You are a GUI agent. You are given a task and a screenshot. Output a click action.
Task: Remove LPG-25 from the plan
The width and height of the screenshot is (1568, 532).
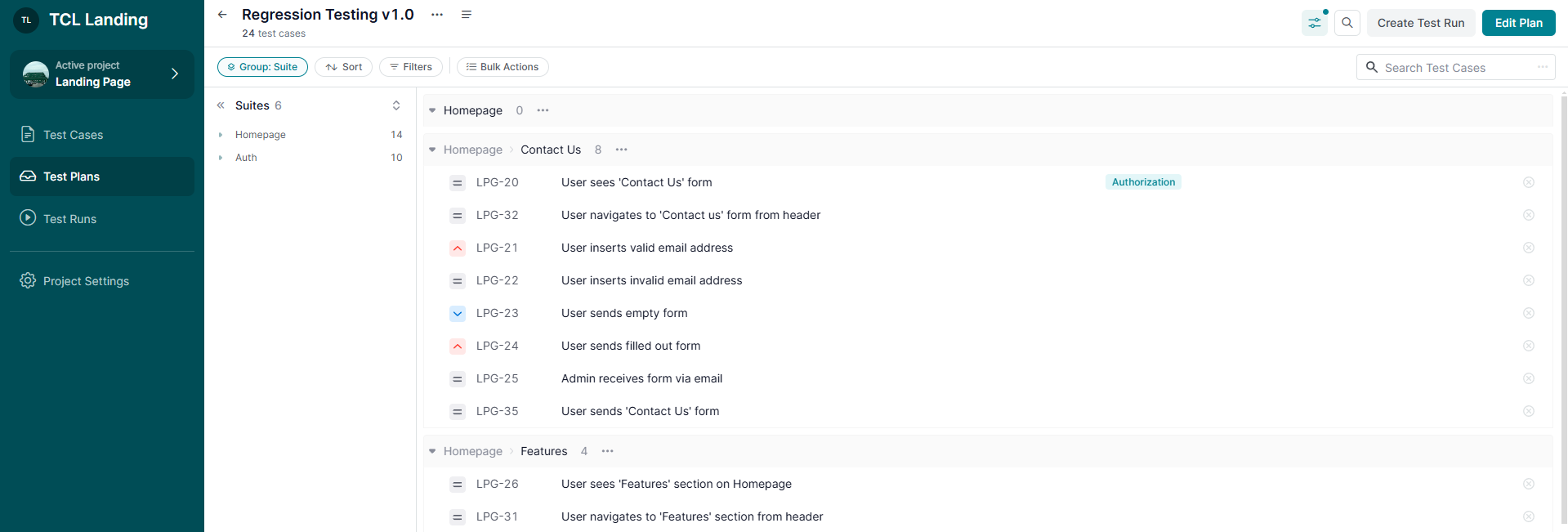click(1529, 378)
